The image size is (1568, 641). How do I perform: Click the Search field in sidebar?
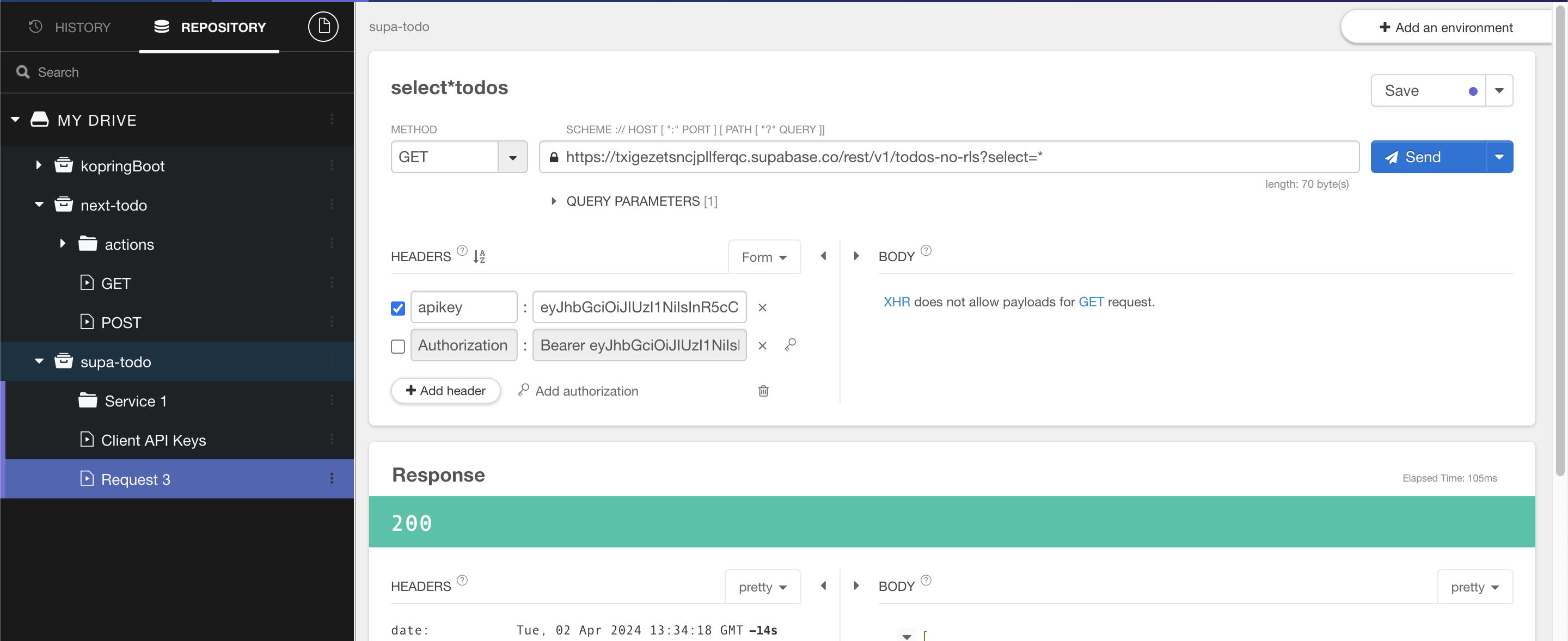tap(177, 72)
